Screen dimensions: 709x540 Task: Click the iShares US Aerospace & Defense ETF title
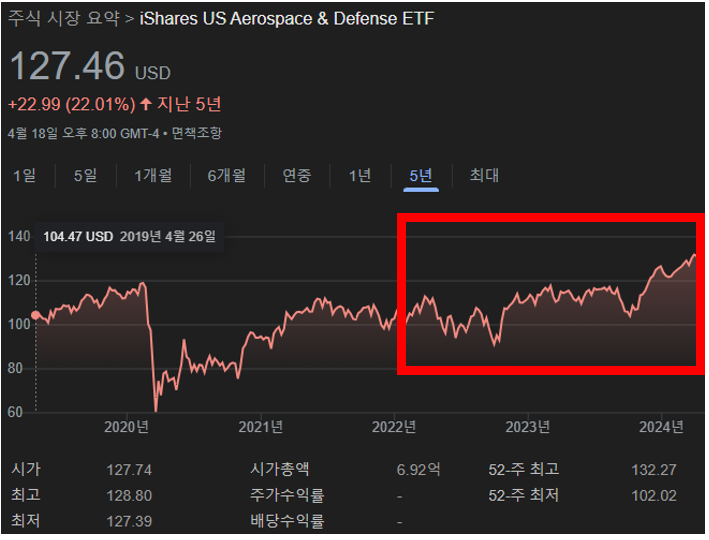click(287, 19)
